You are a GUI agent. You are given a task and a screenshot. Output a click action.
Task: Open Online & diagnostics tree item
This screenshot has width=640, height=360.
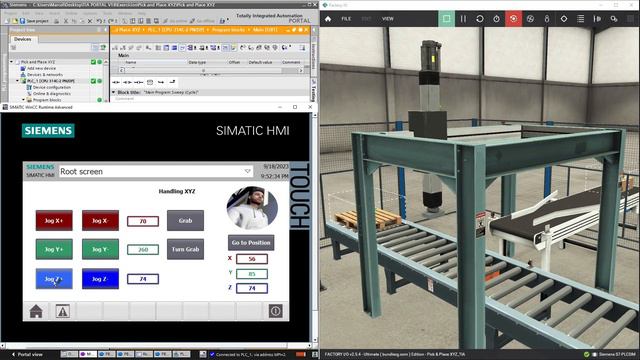point(52,93)
